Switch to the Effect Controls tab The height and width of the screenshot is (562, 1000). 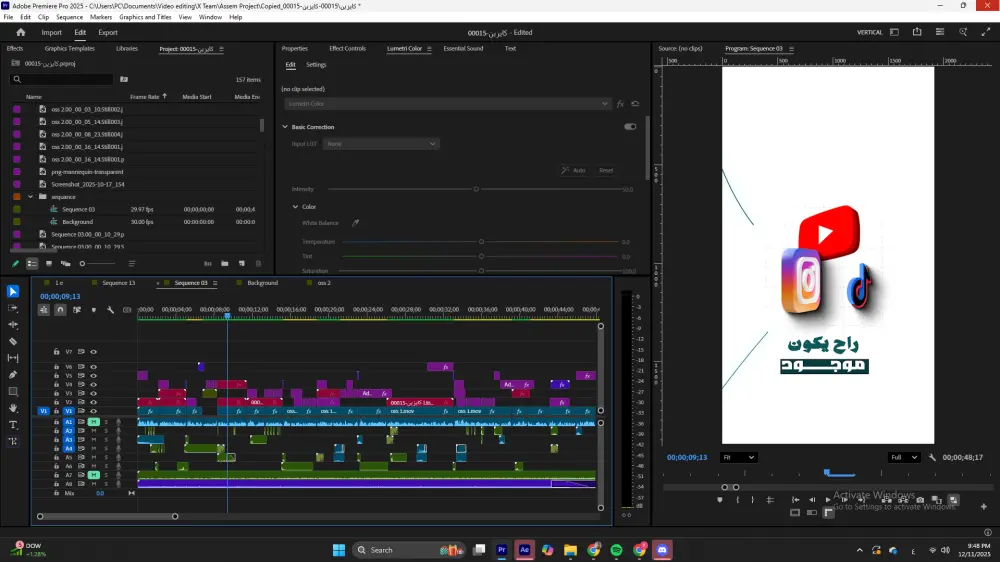click(347, 48)
